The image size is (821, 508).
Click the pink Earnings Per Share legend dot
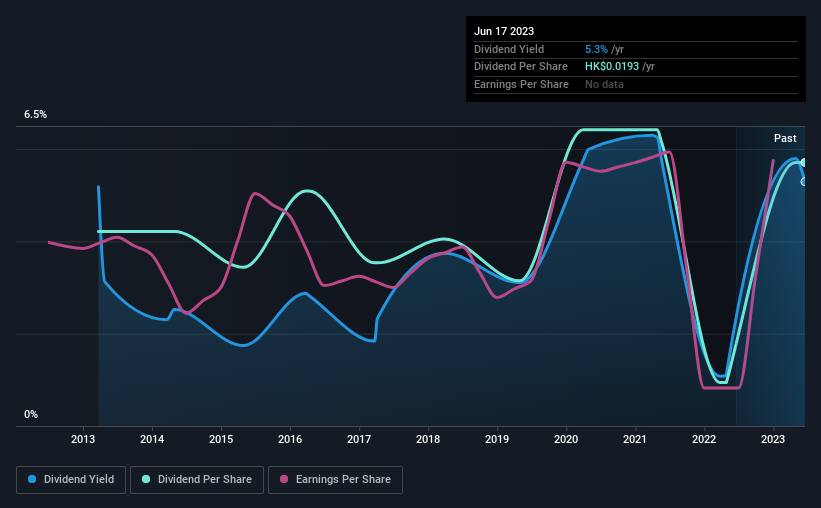284,479
